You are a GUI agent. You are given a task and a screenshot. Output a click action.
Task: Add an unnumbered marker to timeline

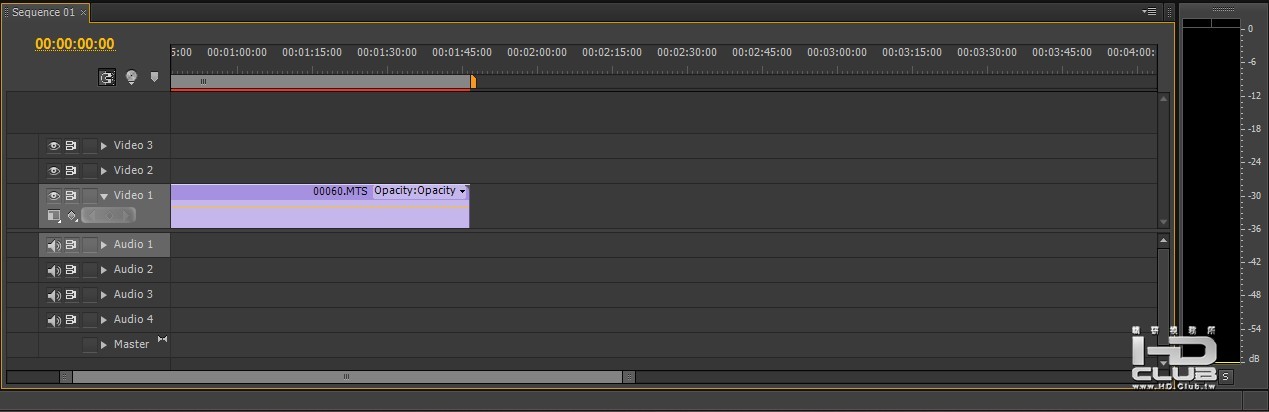[x=154, y=77]
